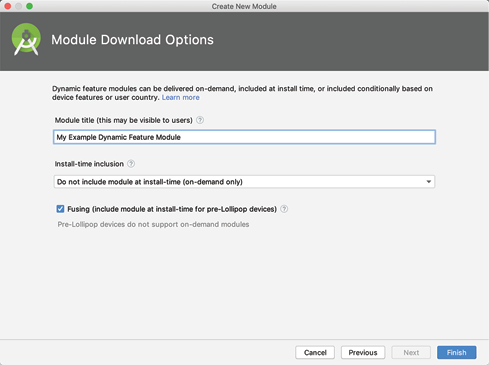Screen dimensions: 489x365
Task: Click the Pre-Lollipop devices hint text
Action: click(153, 224)
